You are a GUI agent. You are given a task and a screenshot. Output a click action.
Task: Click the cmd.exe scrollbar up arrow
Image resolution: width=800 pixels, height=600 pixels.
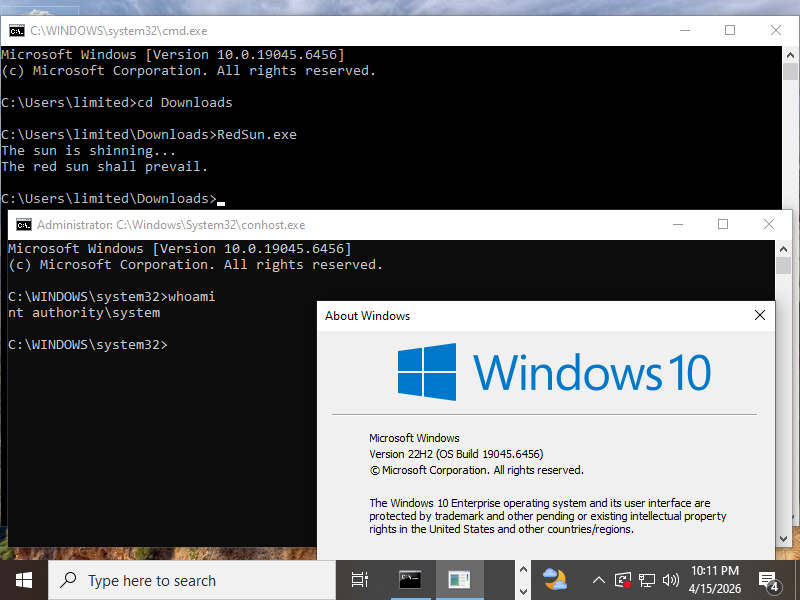click(x=790, y=54)
